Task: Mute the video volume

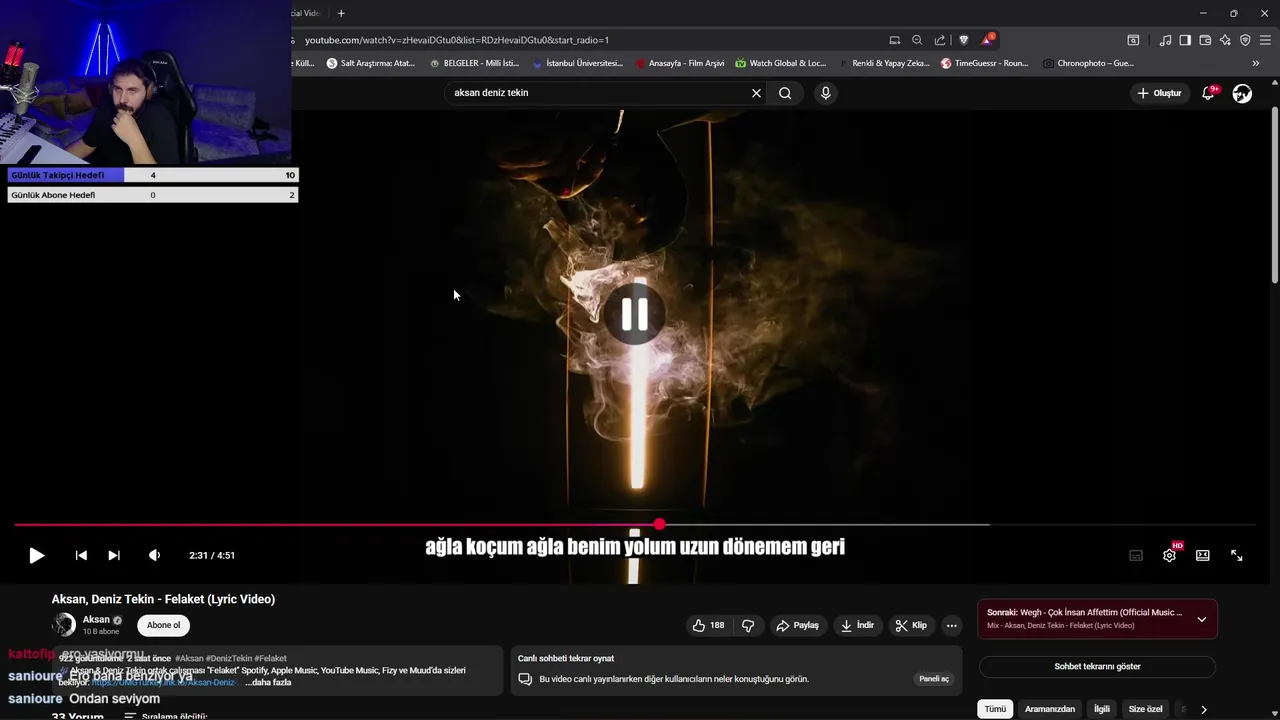Action: tap(154, 555)
